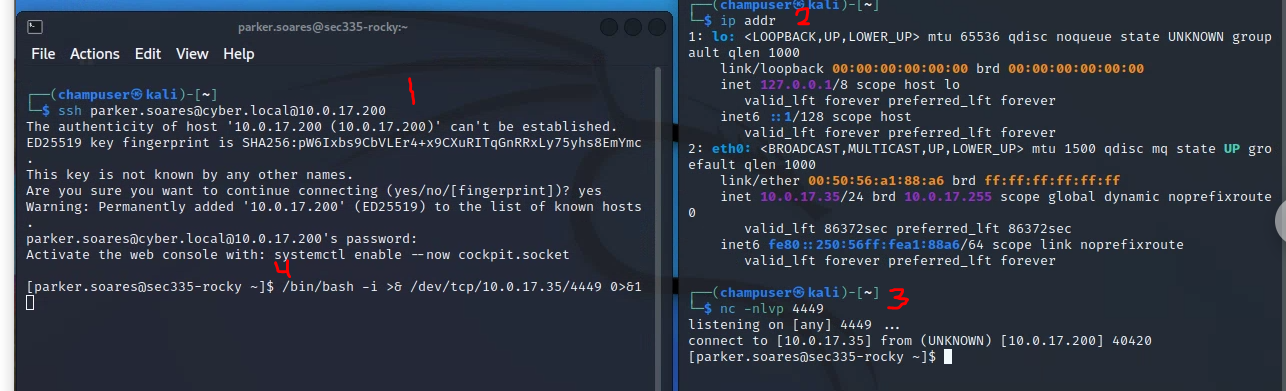Click the link/loopback MAC address line
1286x391 pixels.
932,68
